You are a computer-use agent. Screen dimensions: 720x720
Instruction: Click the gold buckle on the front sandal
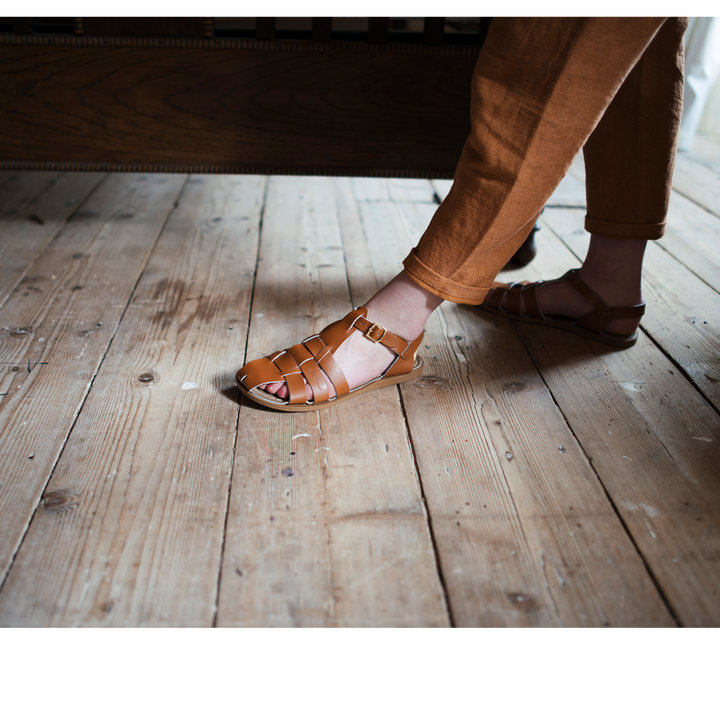375,331
